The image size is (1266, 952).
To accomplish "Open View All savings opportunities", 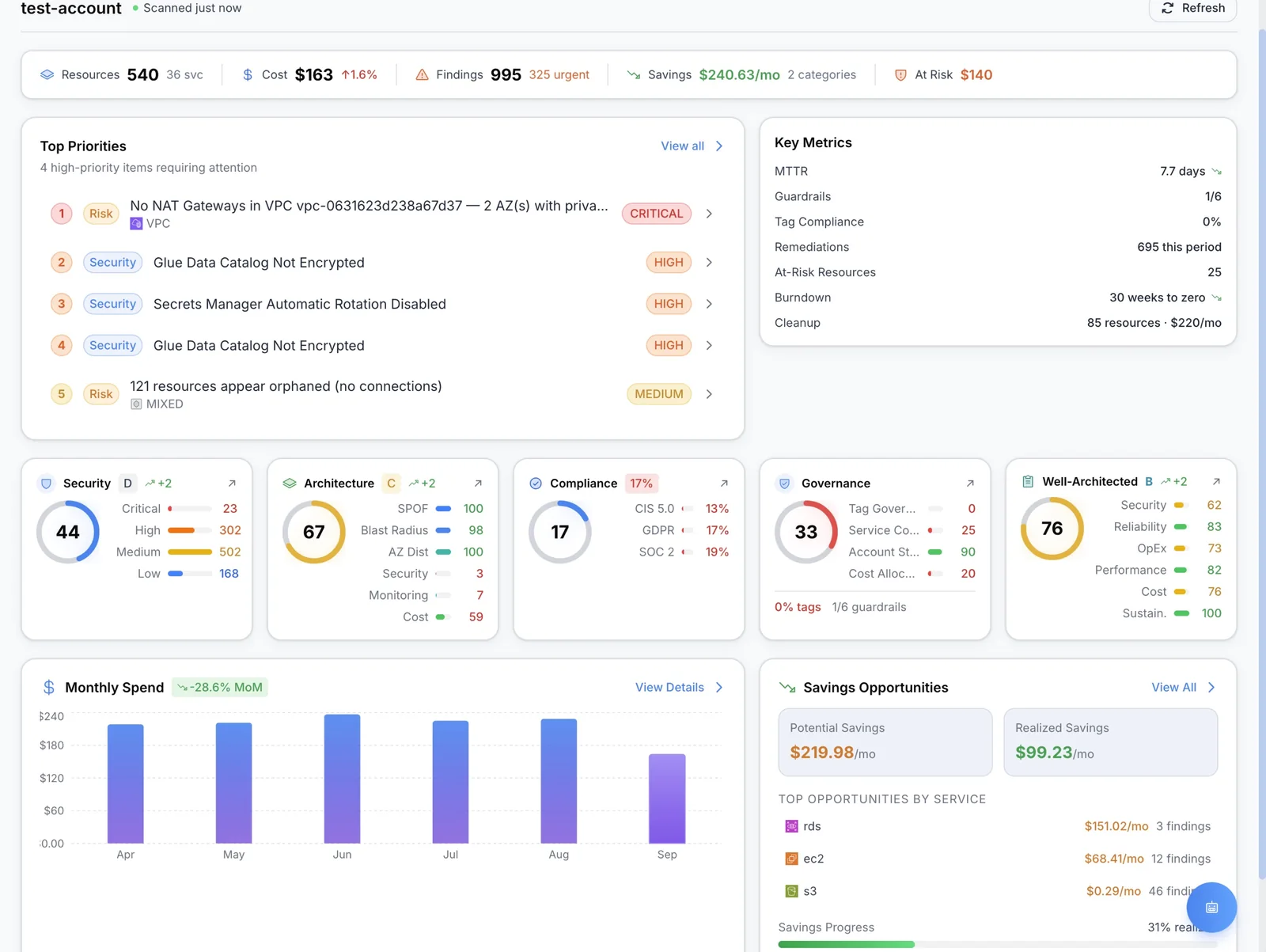I will (1183, 688).
